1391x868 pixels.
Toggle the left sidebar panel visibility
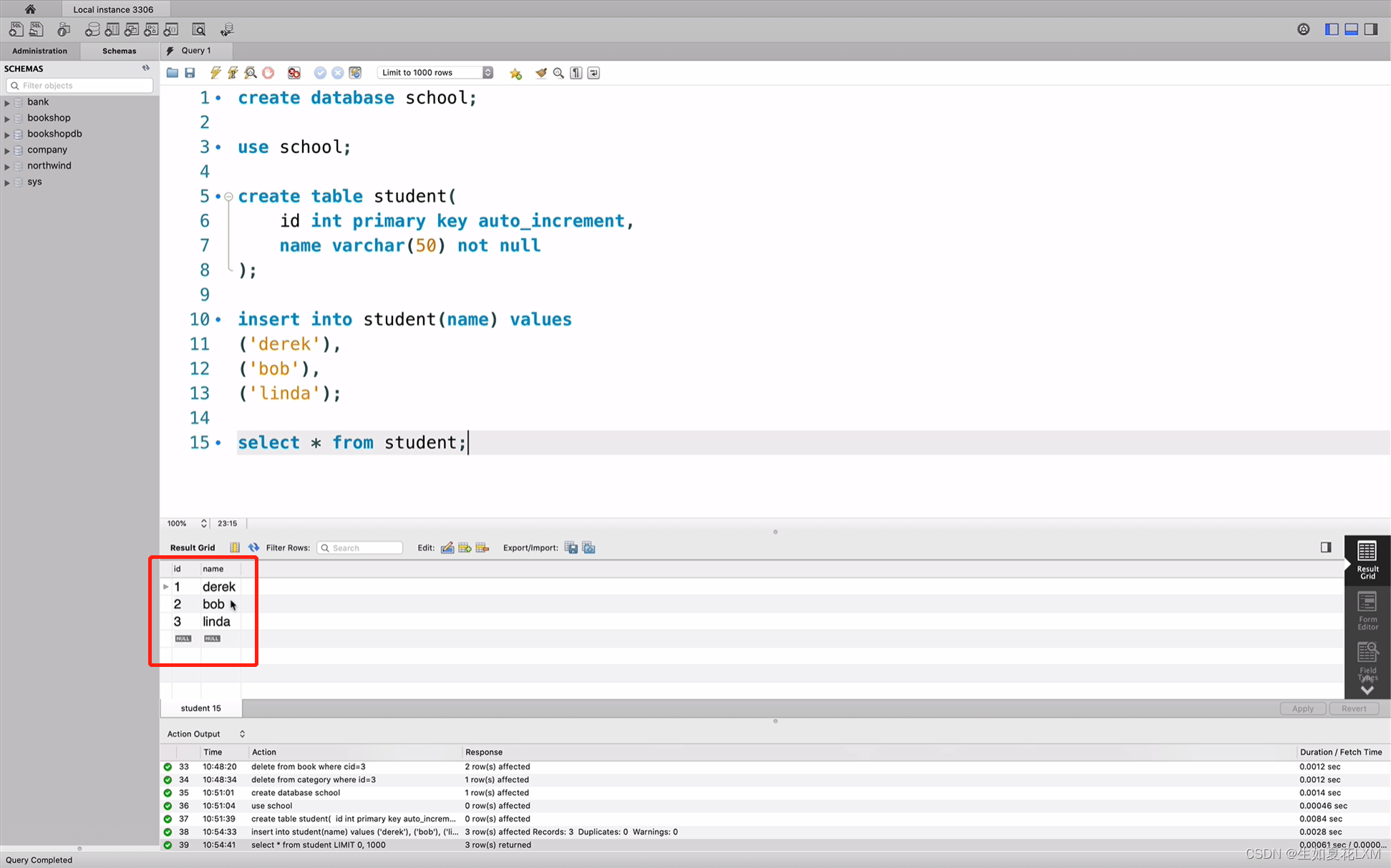[1331, 29]
